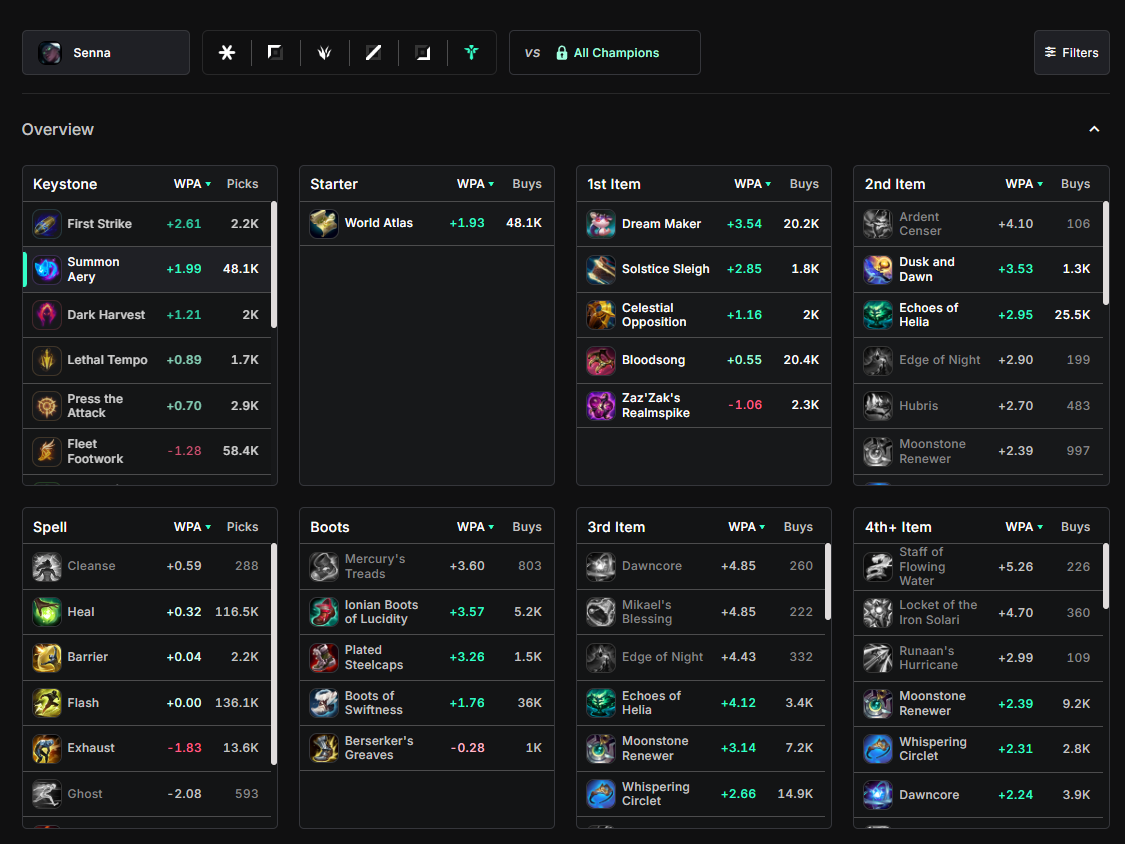This screenshot has width=1125, height=844.
Task: Select the Ardent Censer row text
Action: (x=920, y=224)
